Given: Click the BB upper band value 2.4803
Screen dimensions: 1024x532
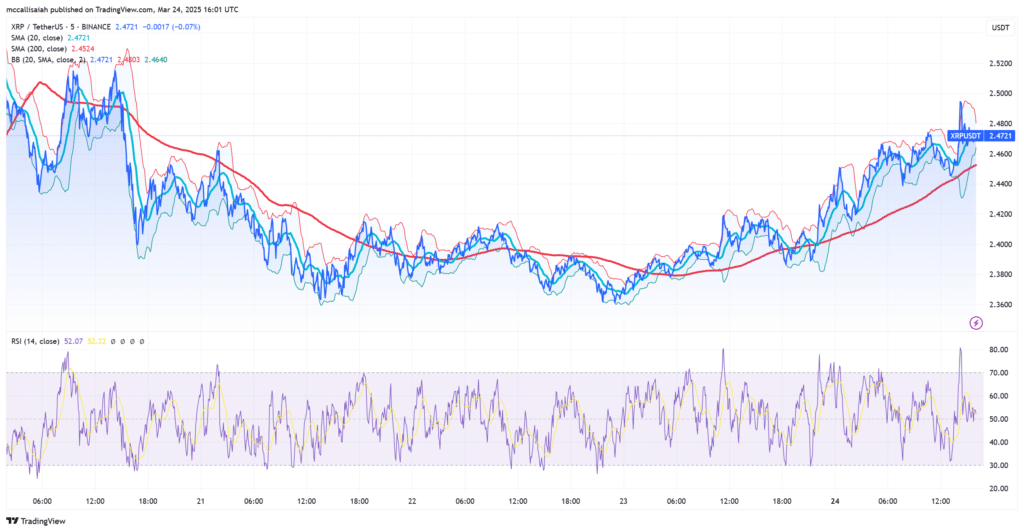Looking at the screenshot, I should tap(128, 59).
